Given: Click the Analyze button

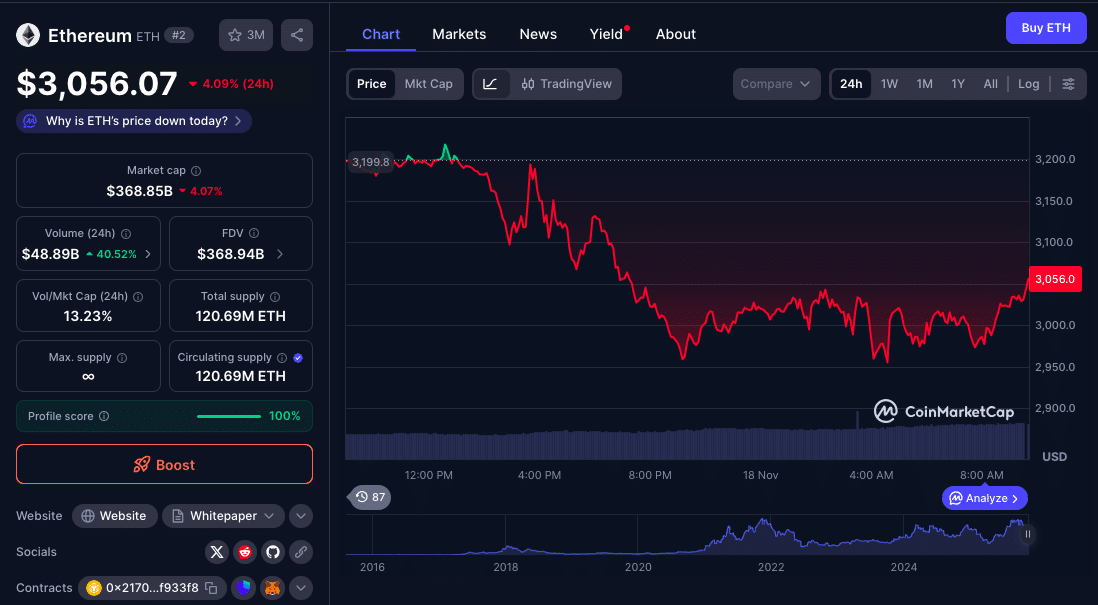Looking at the screenshot, I should coord(985,499).
